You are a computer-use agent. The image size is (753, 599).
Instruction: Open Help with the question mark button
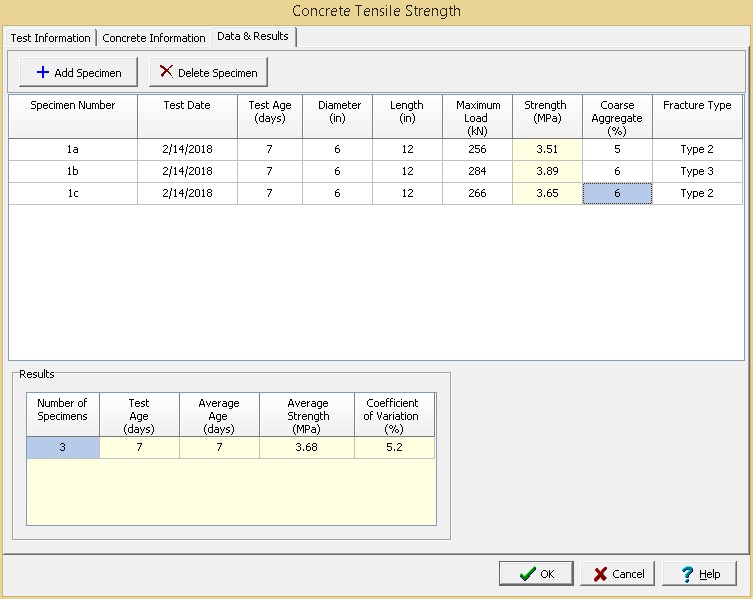point(699,574)
